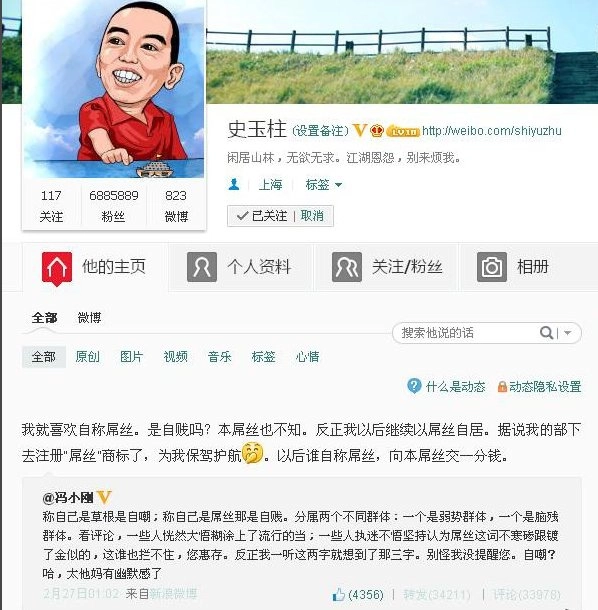The width and height of the screenshot is (598, 610).
Task: Click the 相册 camera icon
Action: click(x=492, y=267)
